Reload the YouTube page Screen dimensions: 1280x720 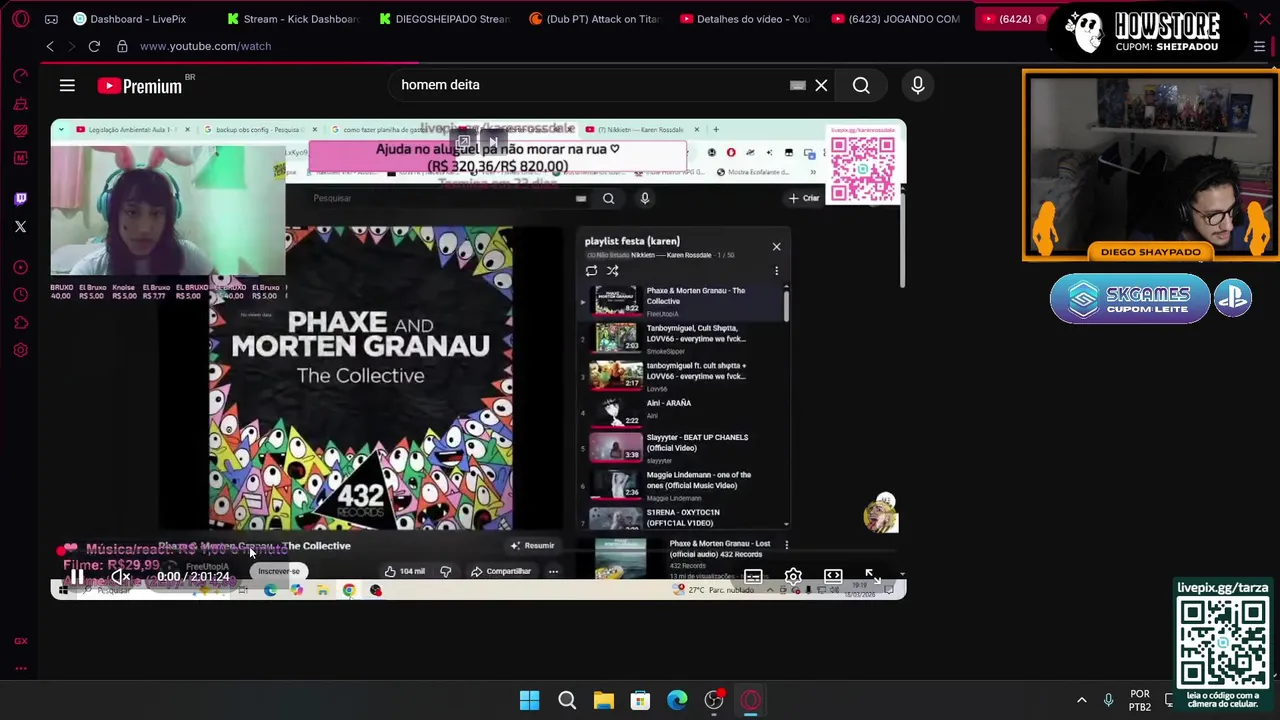point(94,46)
